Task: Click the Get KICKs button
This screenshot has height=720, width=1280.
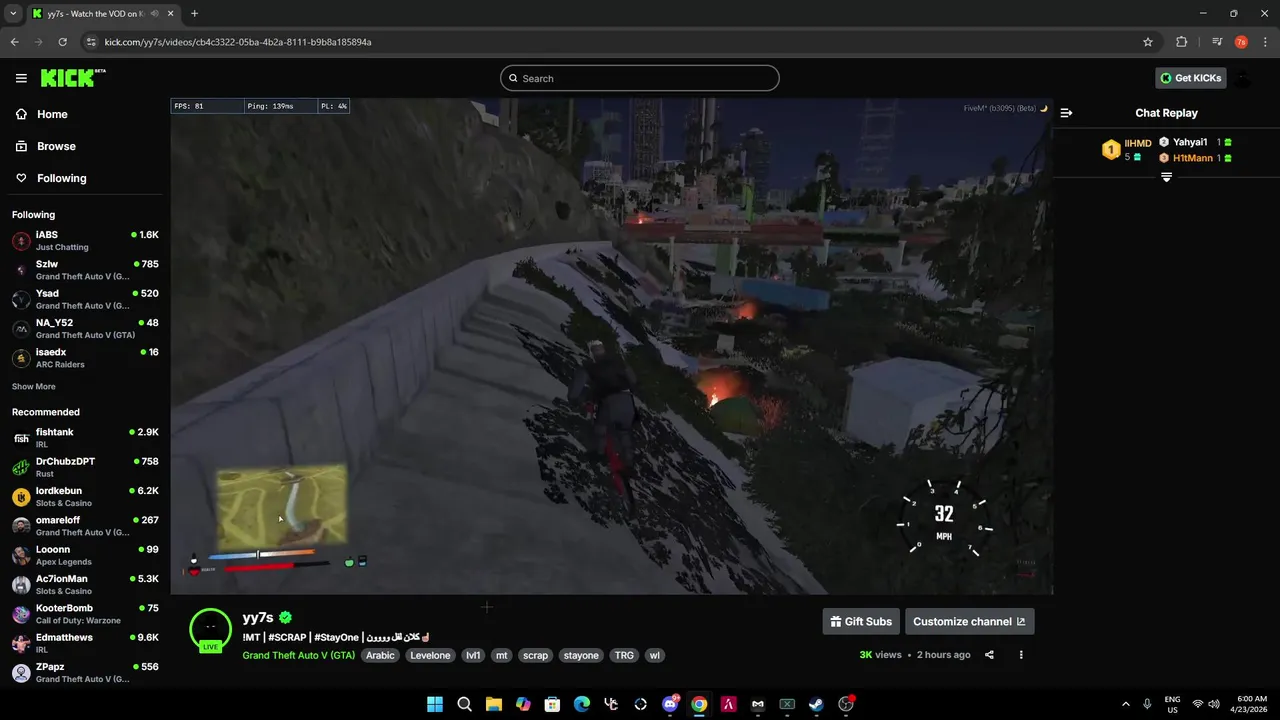Action: point(1191,78)
